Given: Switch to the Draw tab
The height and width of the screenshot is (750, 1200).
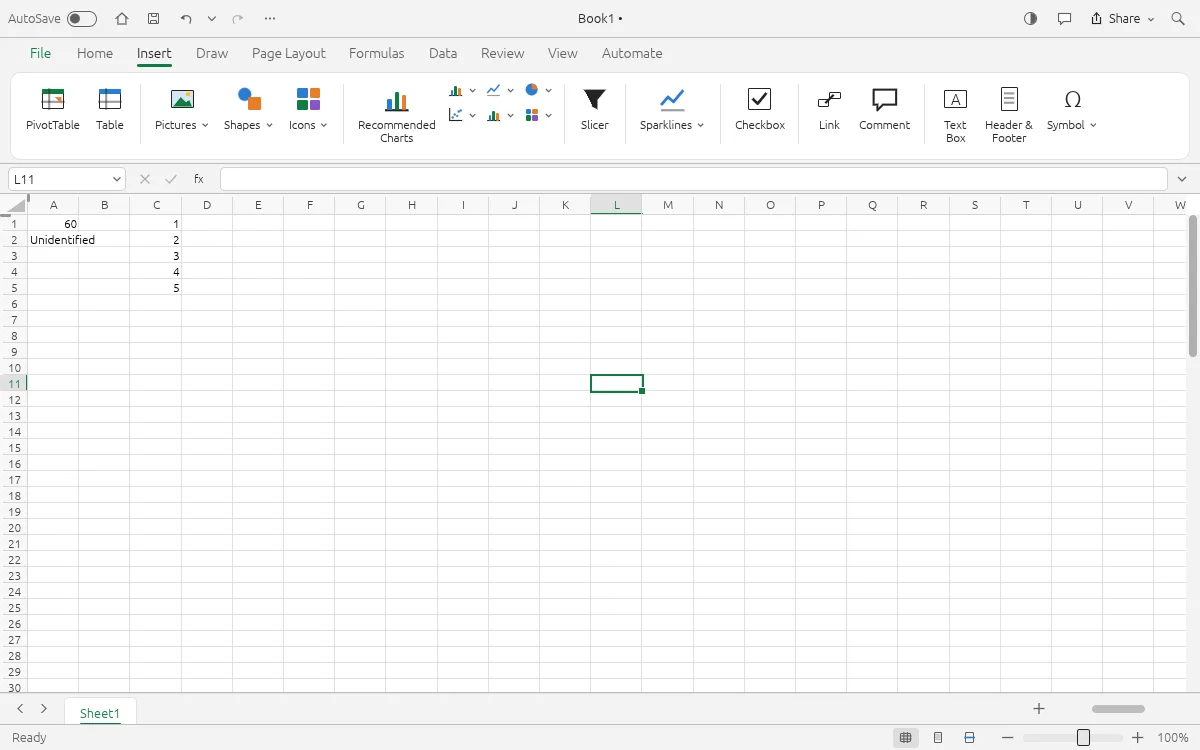Looking at the screenshot, I should (212, 53).
